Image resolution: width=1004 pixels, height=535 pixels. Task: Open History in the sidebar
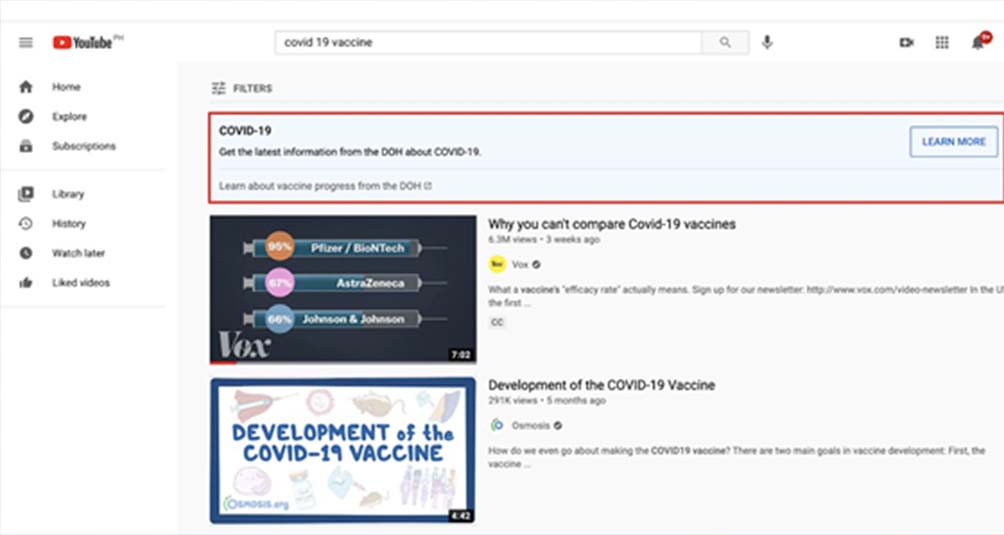(69, 223)
